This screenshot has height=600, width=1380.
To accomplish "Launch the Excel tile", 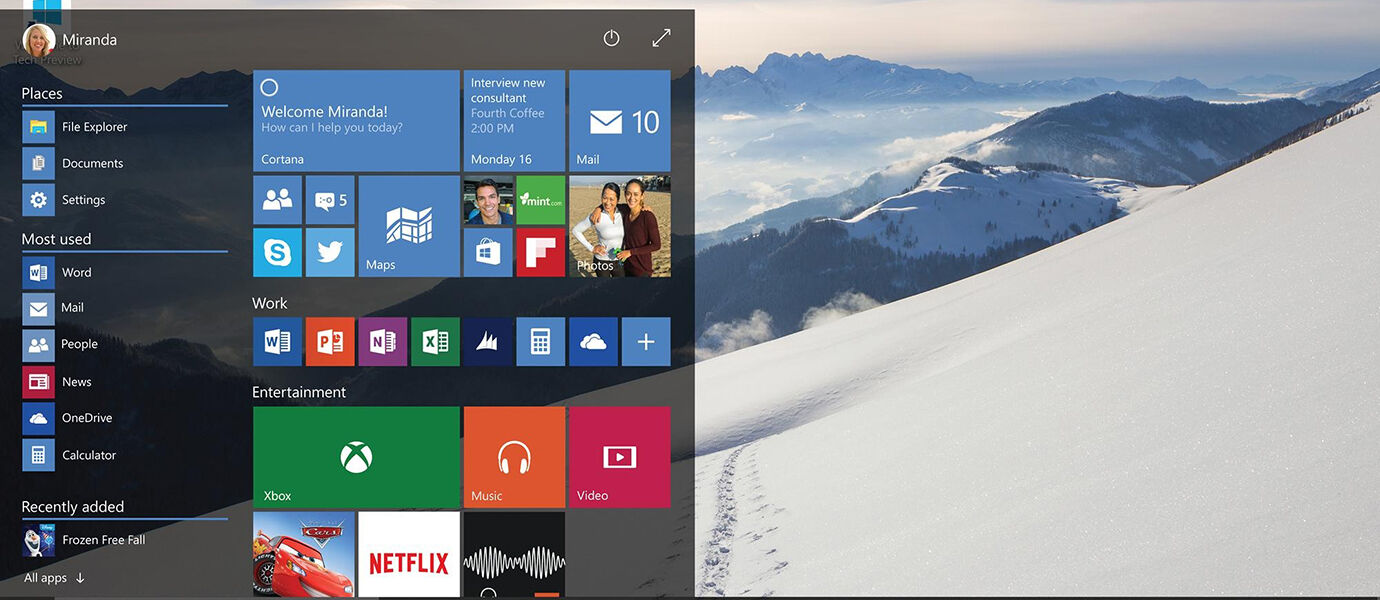I will click(435, 342).
